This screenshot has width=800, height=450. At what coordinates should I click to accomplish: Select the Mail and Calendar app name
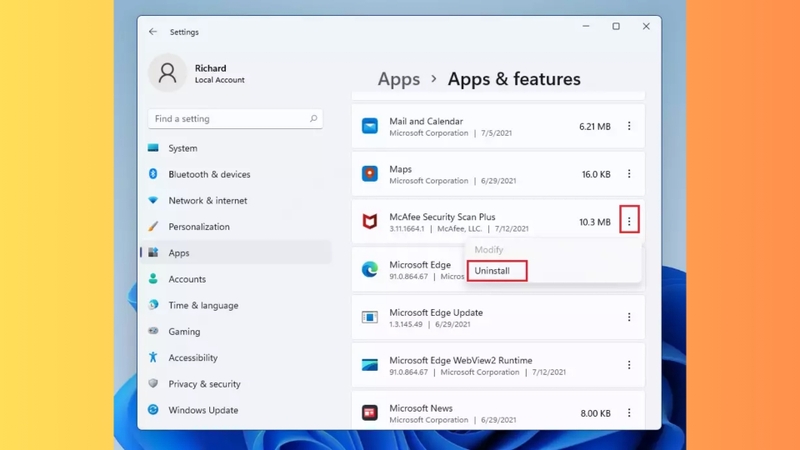(426, 121)
